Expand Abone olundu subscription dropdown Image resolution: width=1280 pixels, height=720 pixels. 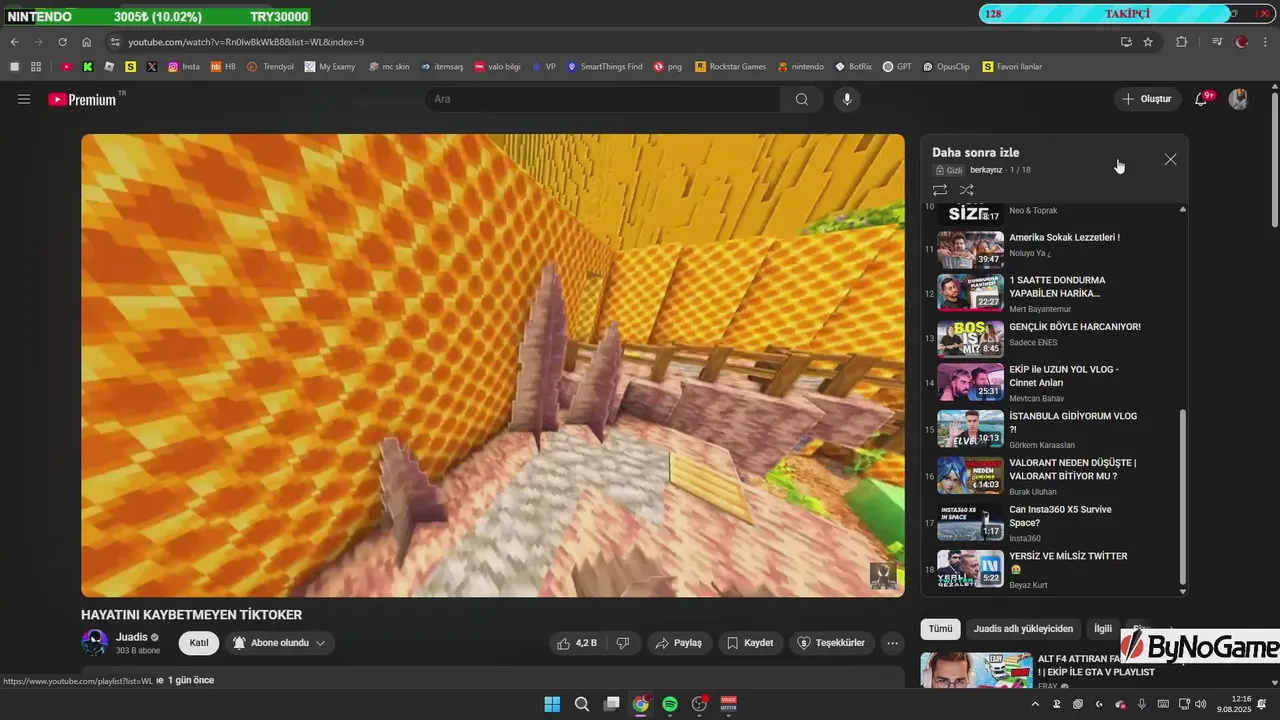[x=279, y=643]
